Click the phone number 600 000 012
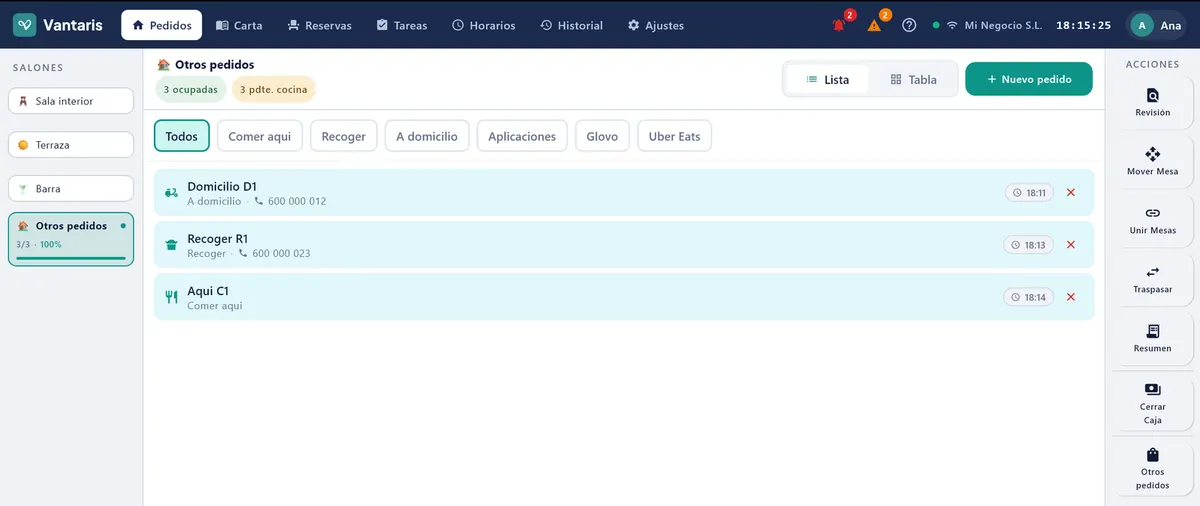The height and width of the screenshot is (506, 1200). tap(297, 201)
